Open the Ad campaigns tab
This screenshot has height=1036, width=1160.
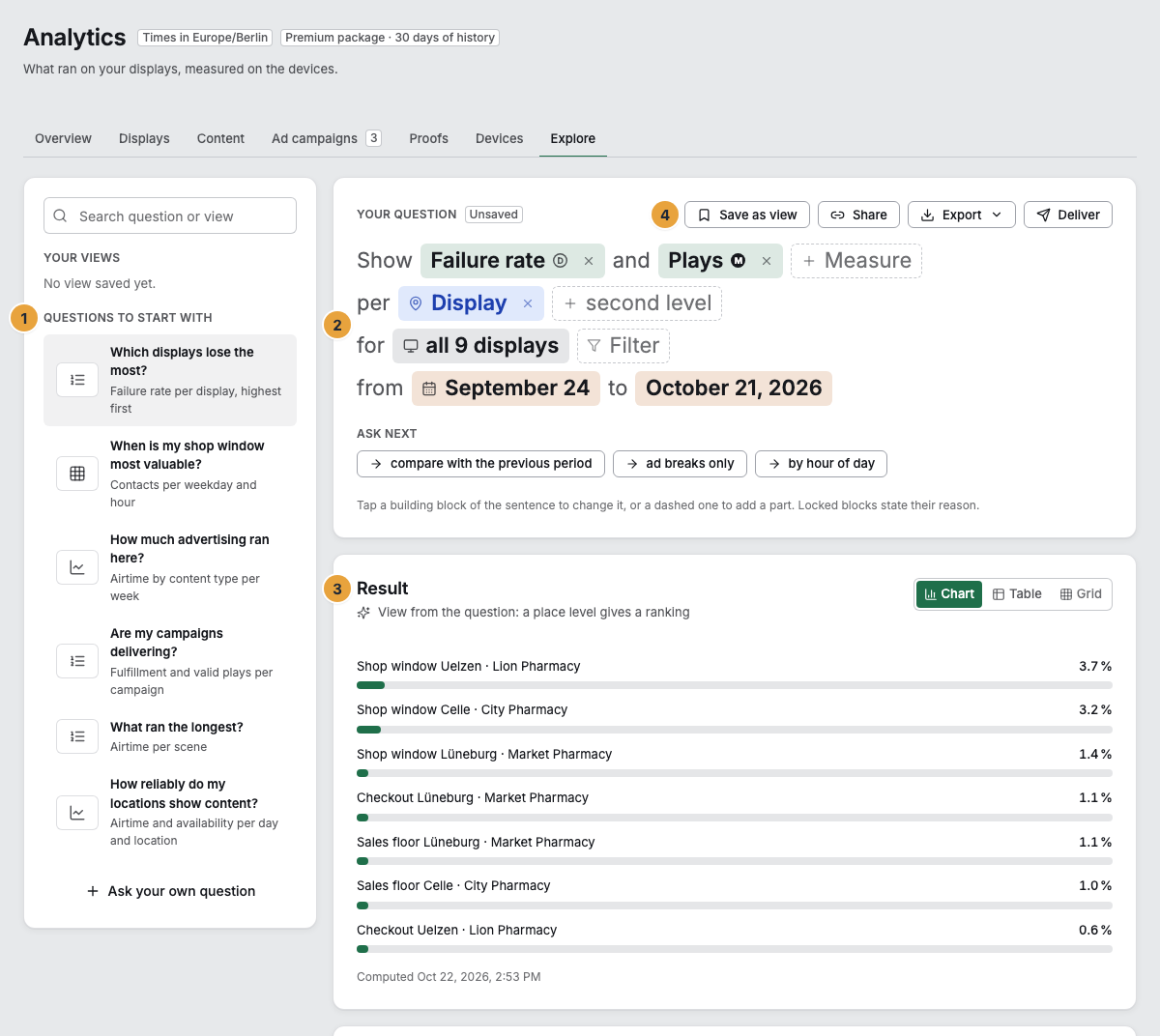(327, 138)
